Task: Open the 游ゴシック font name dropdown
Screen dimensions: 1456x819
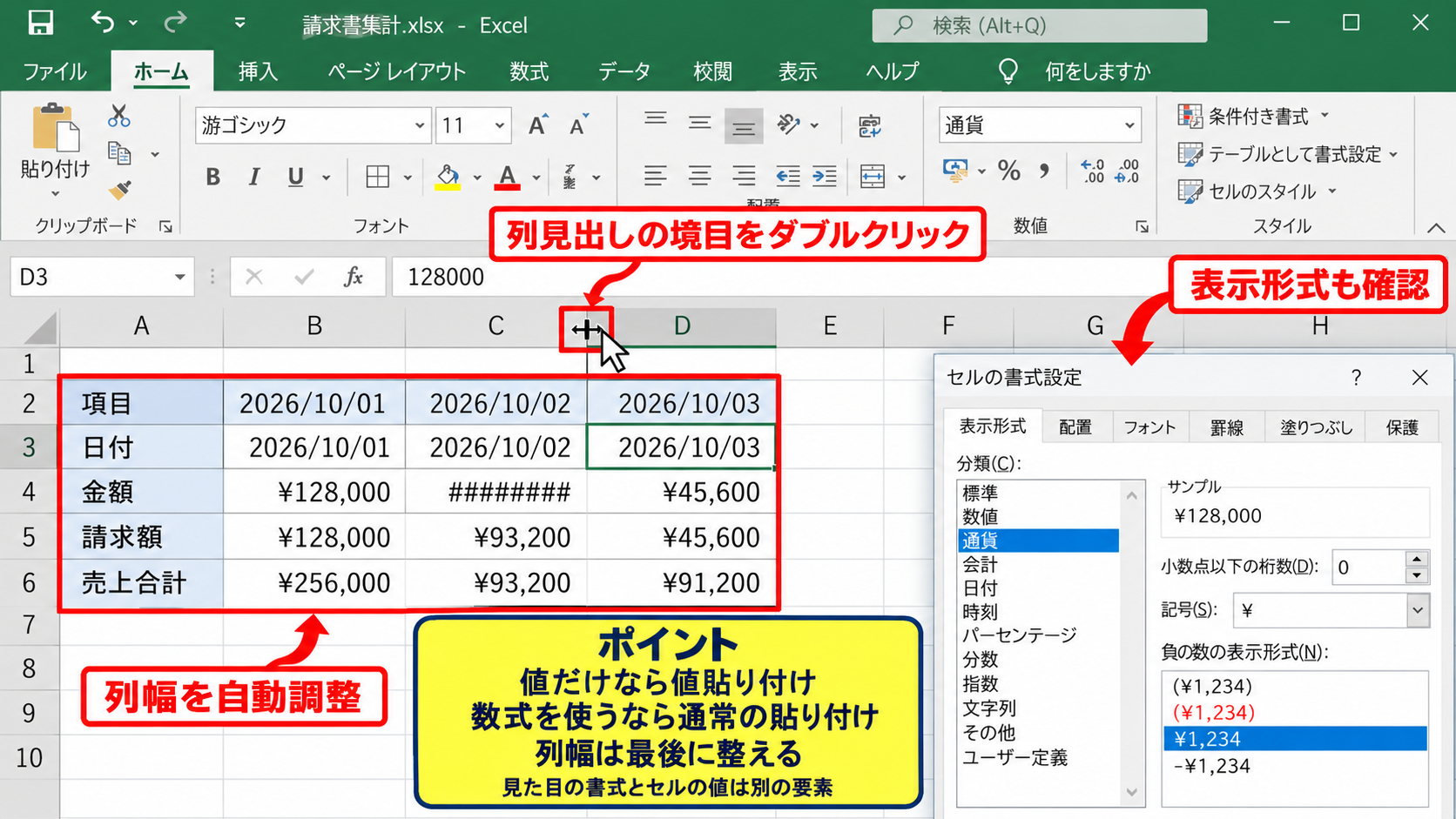Action: [x=420, y=126]
